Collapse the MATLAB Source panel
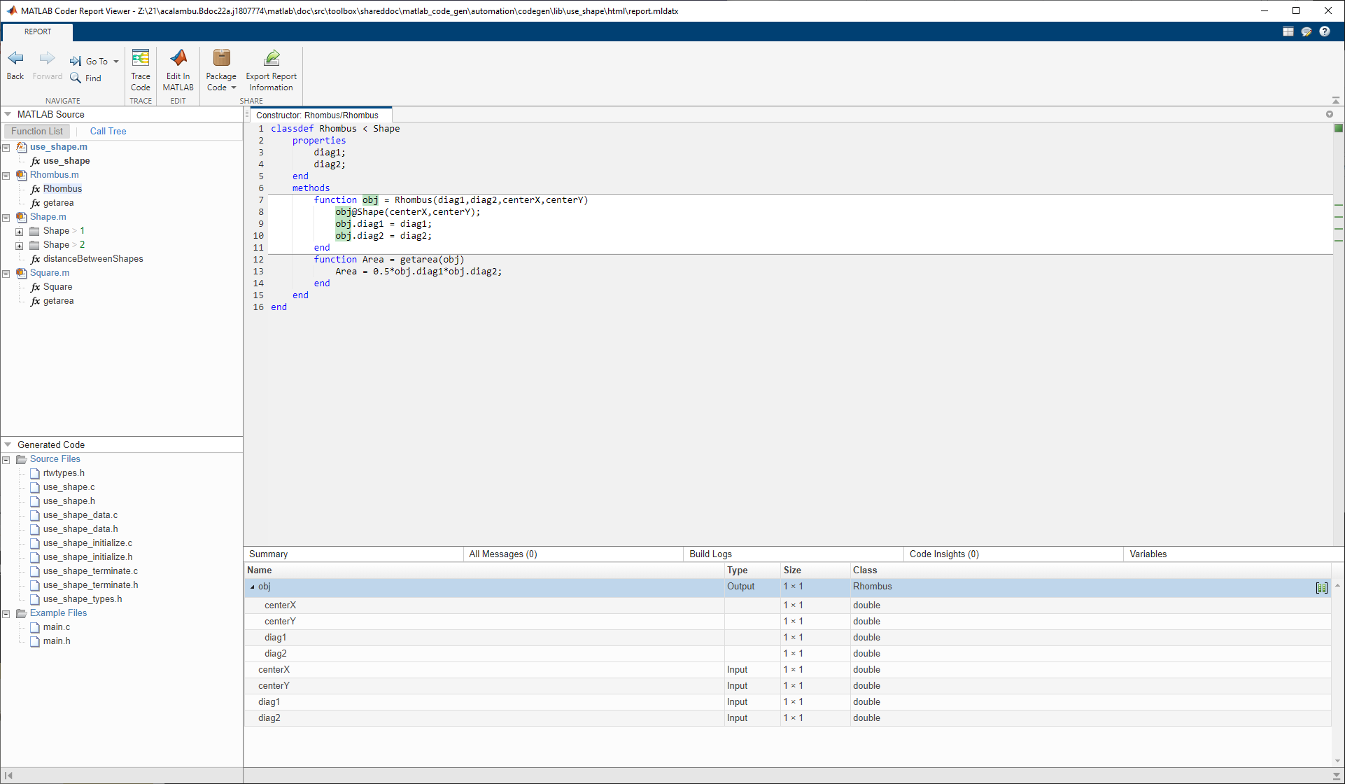This screenshot has width=1345, height=784. 7,114
